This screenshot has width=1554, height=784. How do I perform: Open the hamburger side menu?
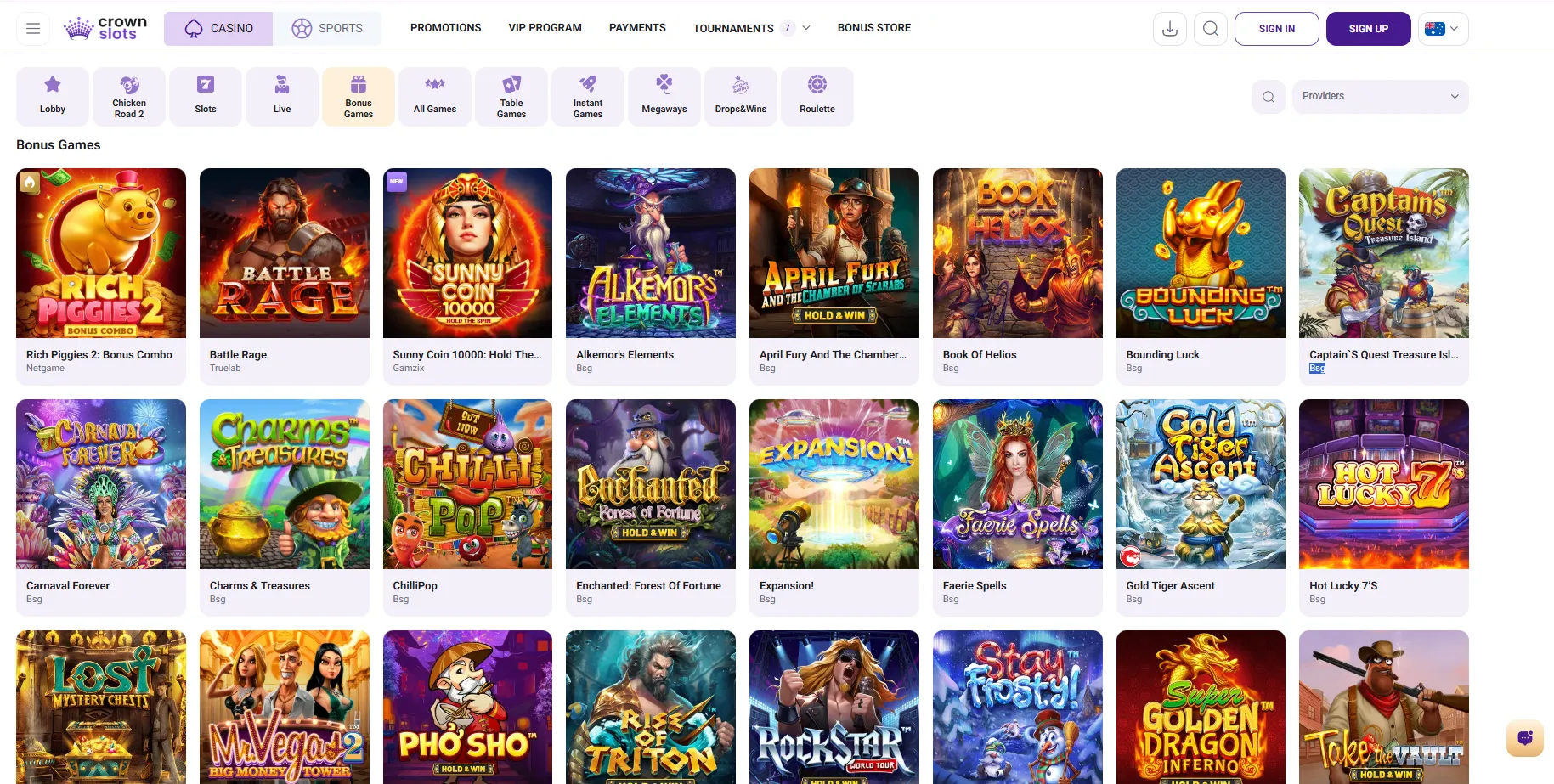(33, 29)
